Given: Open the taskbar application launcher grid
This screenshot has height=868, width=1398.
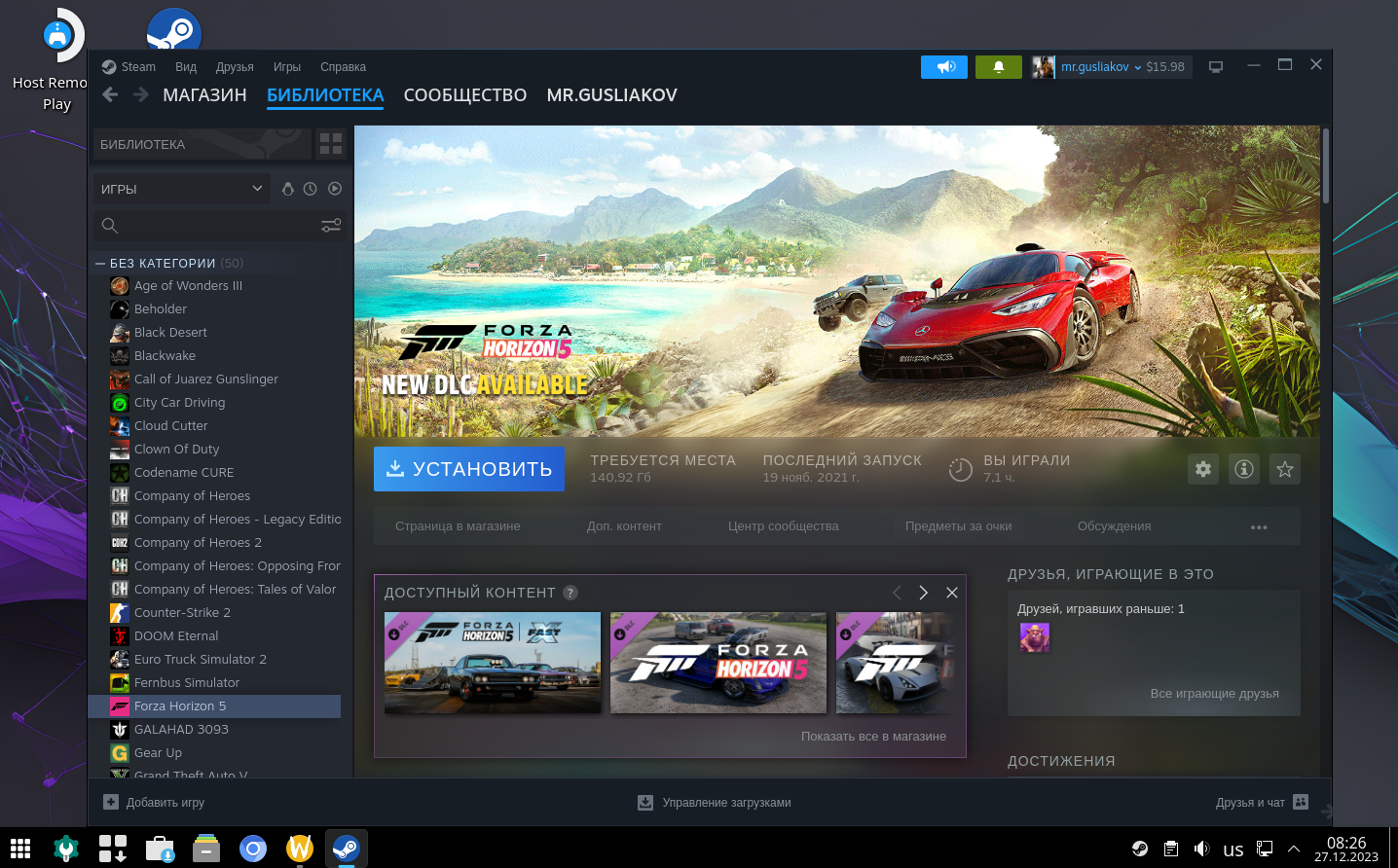Looking at the screenshot, I should click(x=20, y=849).
